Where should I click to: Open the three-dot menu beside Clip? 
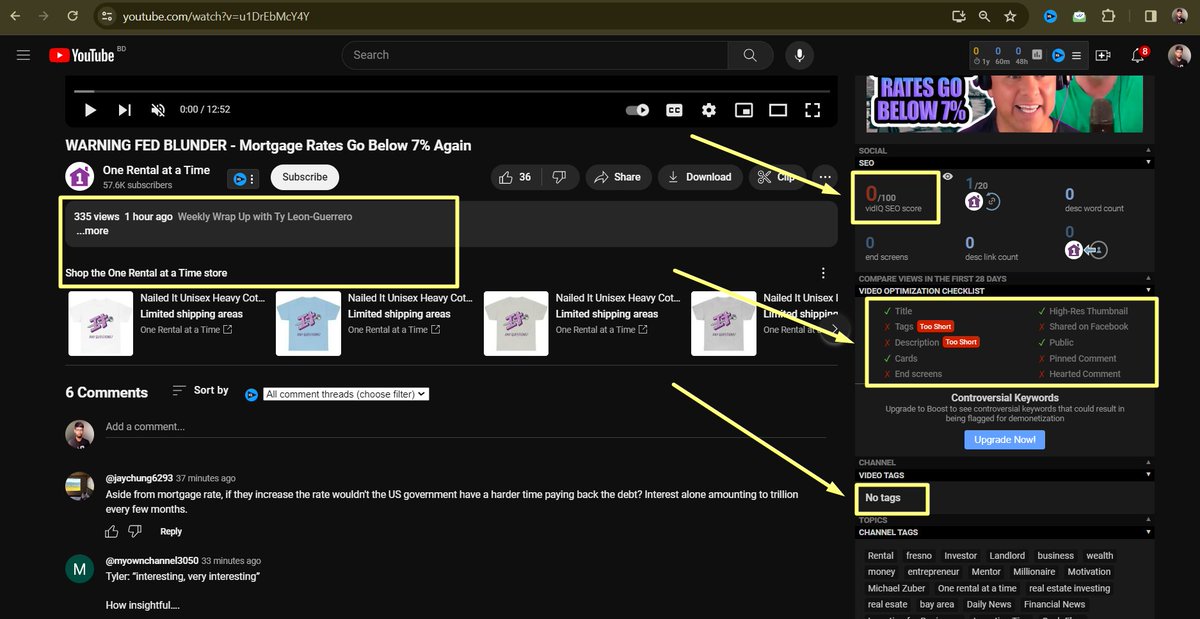click(823, 176)
